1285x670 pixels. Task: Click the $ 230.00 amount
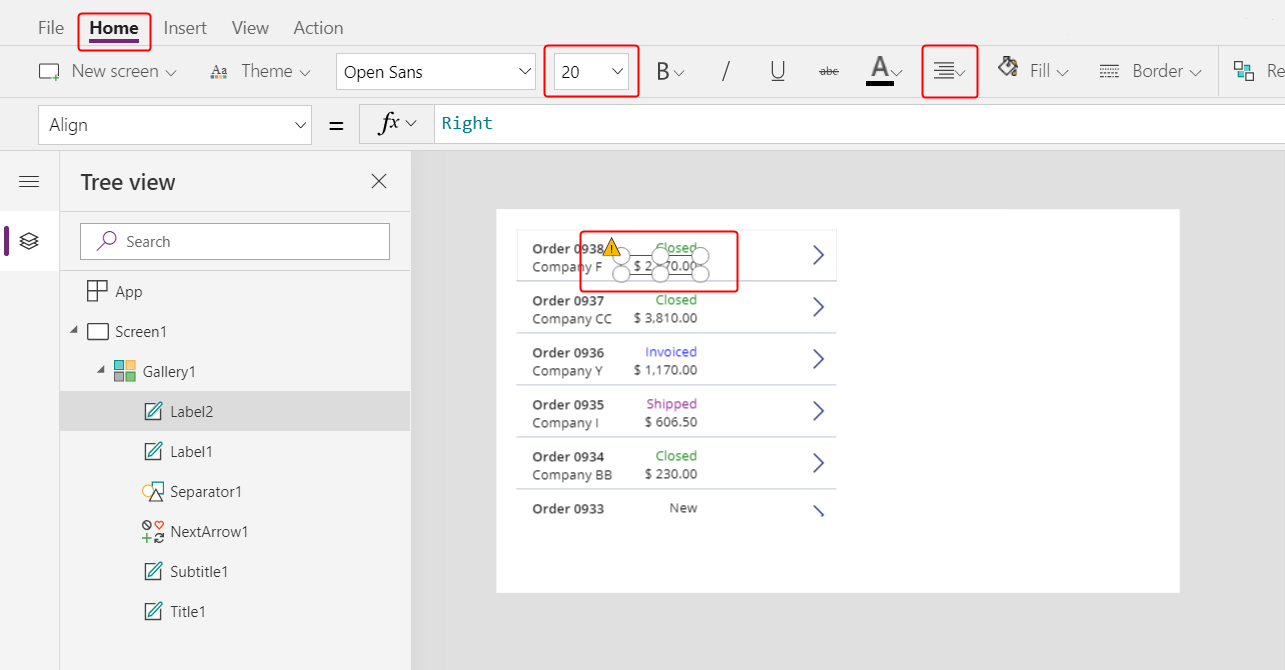(x=673, y=475)
